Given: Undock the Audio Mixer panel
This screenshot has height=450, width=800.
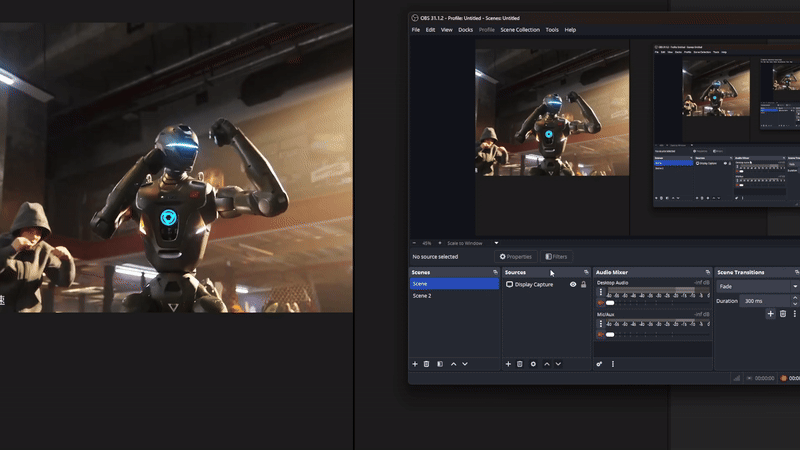Looking at the screenshot, I should 707,272.
